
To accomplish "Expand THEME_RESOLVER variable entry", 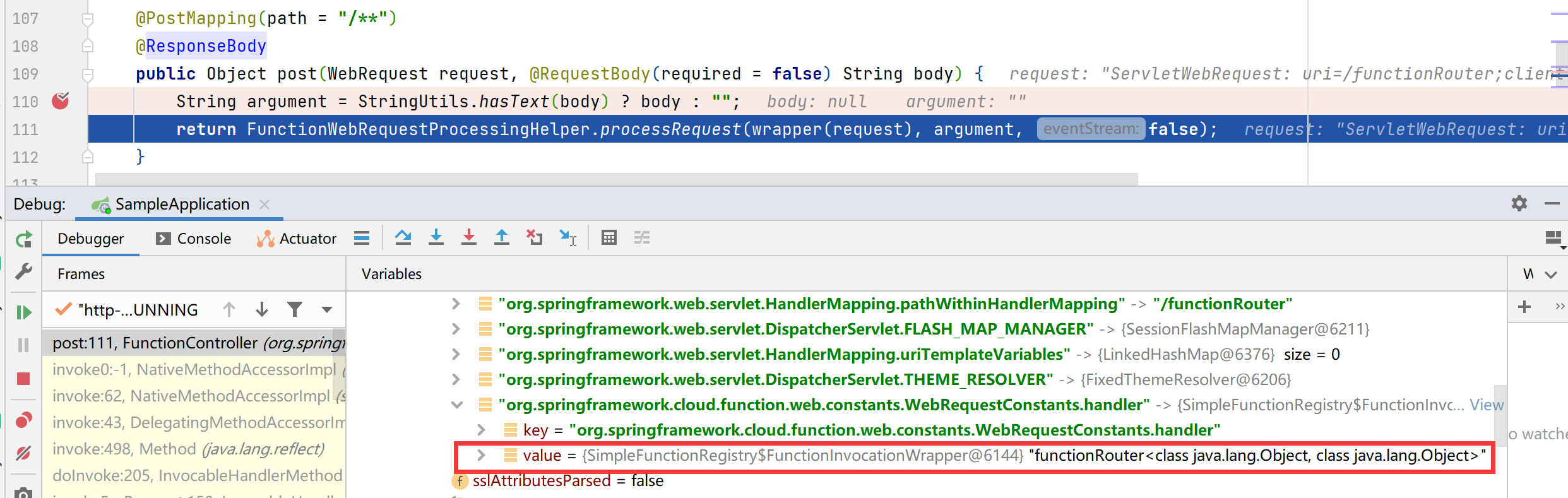I will coord(456,379).
